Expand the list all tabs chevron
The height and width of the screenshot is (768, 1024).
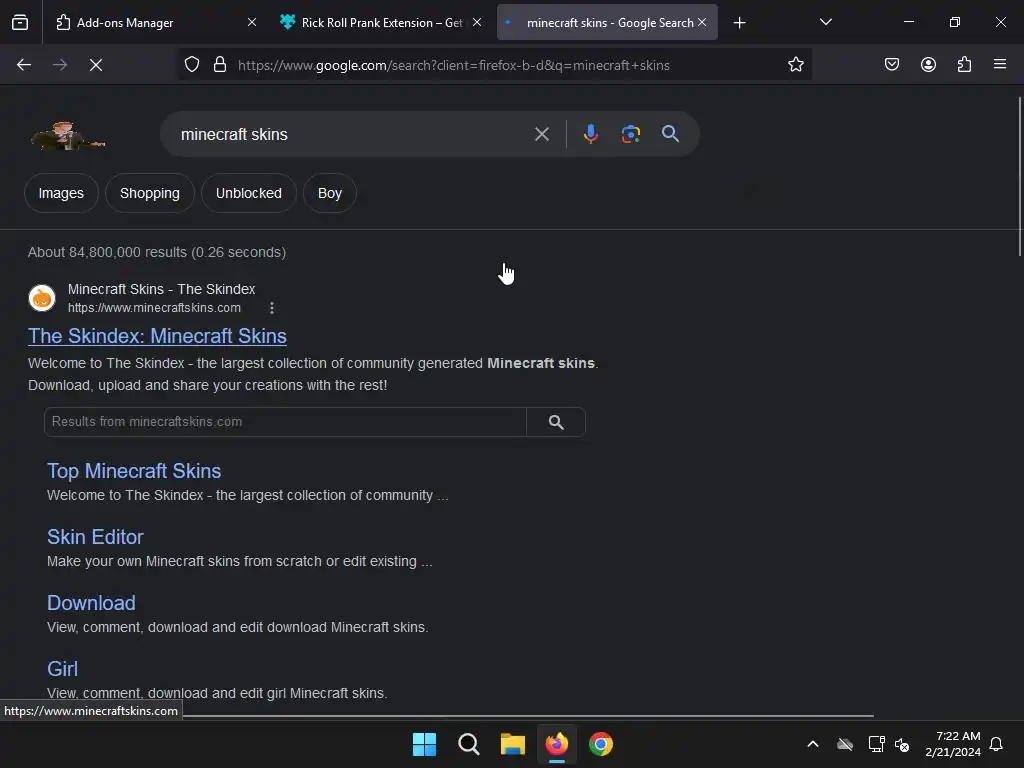[825, 22]
